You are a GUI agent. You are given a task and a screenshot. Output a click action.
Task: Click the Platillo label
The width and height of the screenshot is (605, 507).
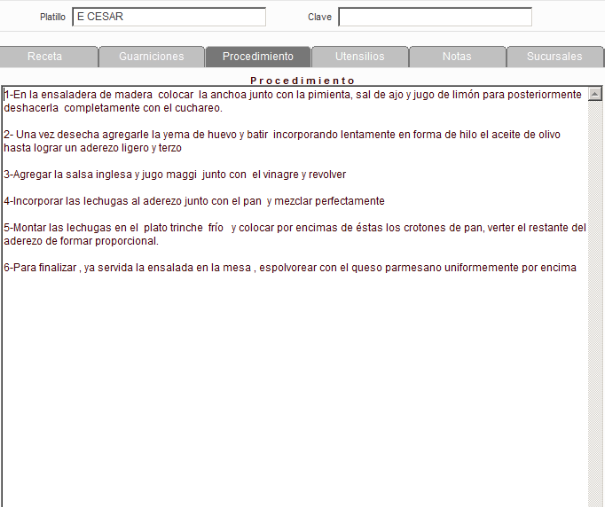click(52, 18)
